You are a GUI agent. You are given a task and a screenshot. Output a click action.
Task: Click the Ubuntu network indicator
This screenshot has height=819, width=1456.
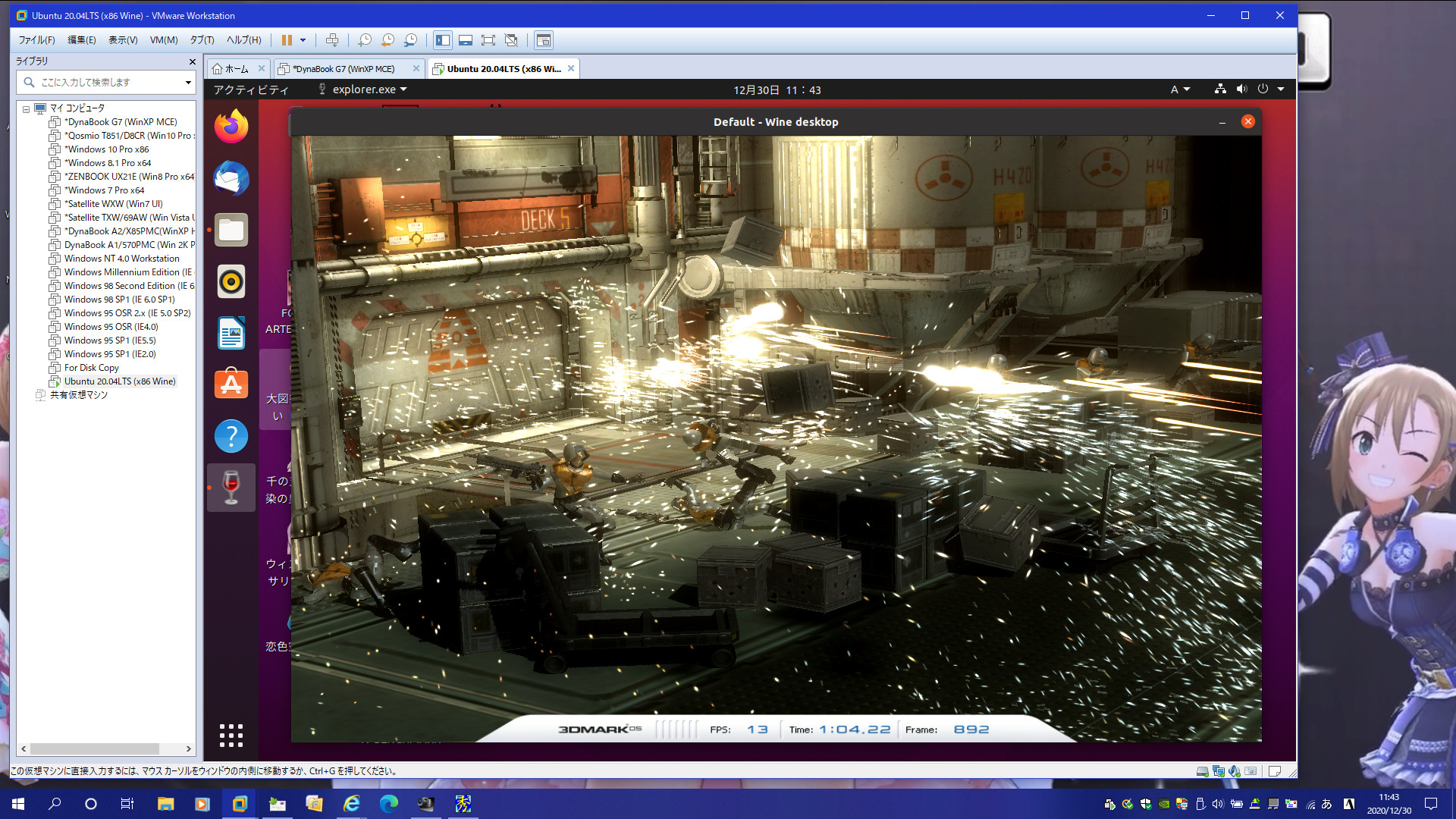pos(1220,89)
